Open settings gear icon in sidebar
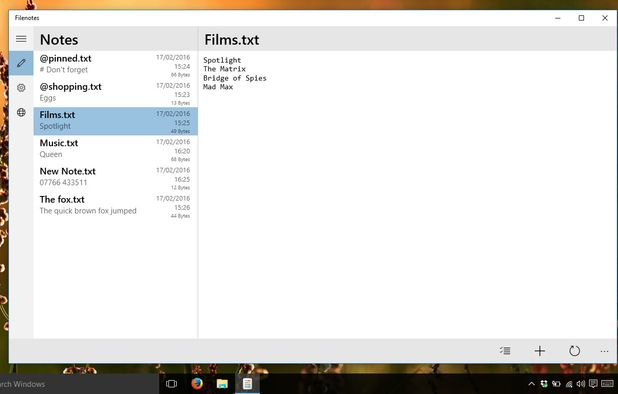 21,87
